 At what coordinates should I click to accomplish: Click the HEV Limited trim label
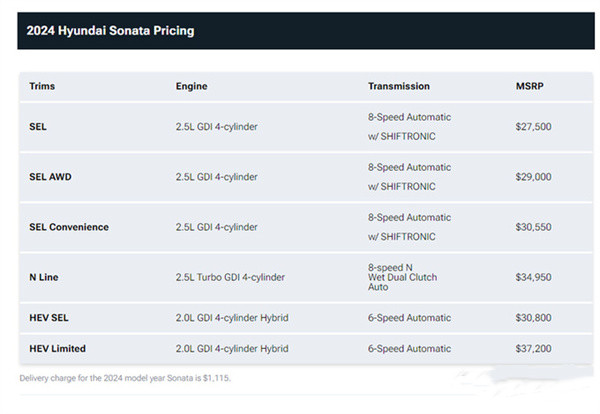pos(57,347)
